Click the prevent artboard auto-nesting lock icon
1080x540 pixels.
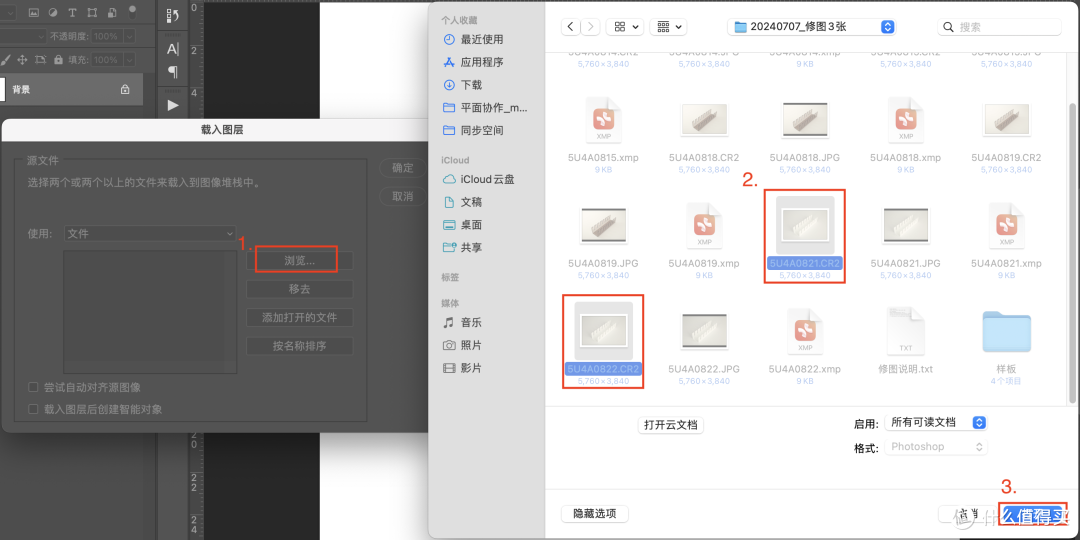[x=40, y=60]
